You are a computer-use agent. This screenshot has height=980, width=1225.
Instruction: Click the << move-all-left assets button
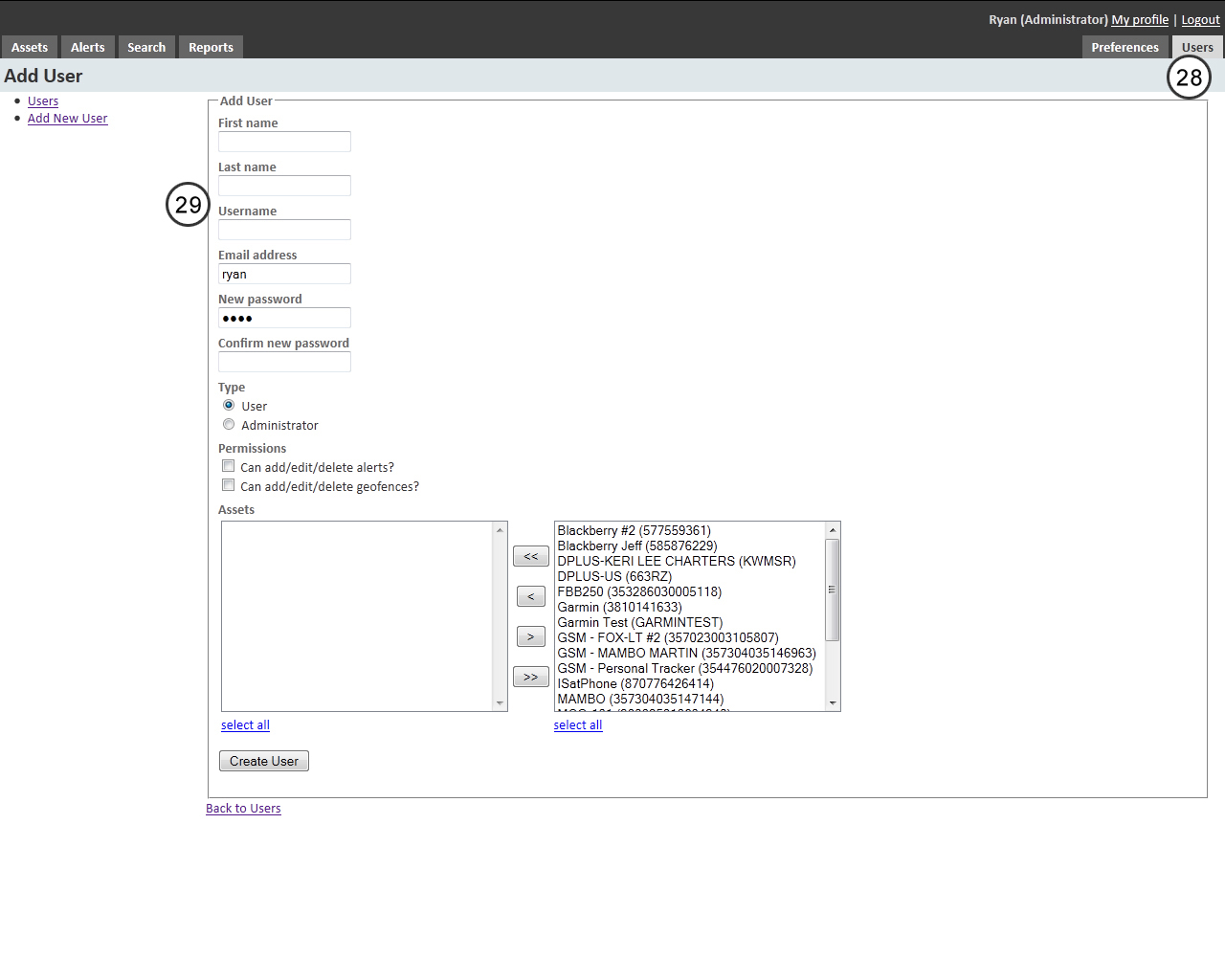click(531, 556)
